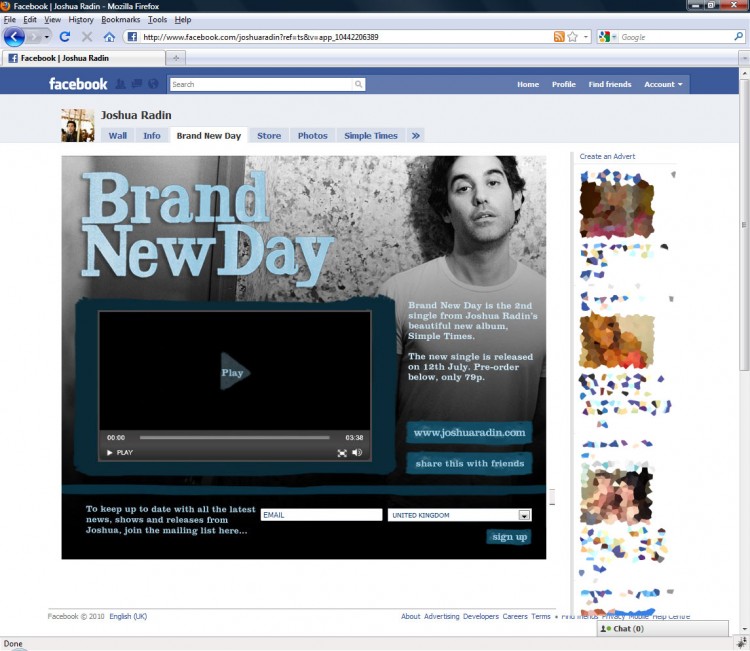Screen dimensions: 750x651
Task: Open the back history dropdown arrow
Action: tap(46, 37)
